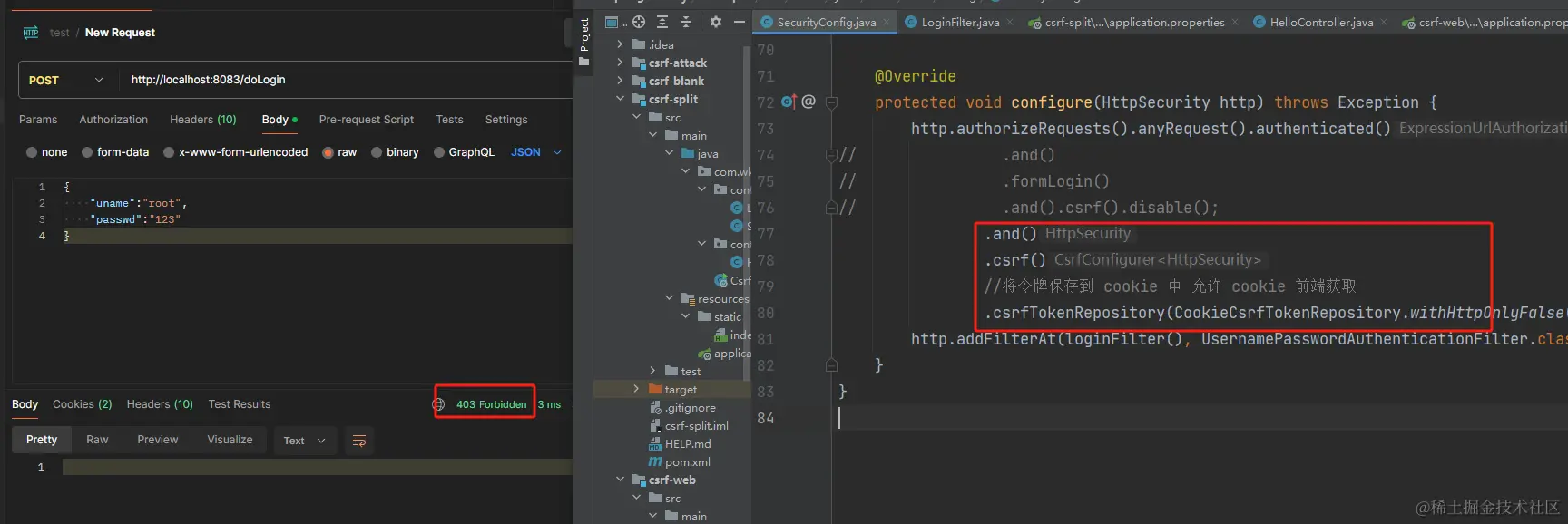The width and height of the screenshot is (1568, 524).
Task: Click Select Opened File crosshair icon
Action: (x=639, y=22)
